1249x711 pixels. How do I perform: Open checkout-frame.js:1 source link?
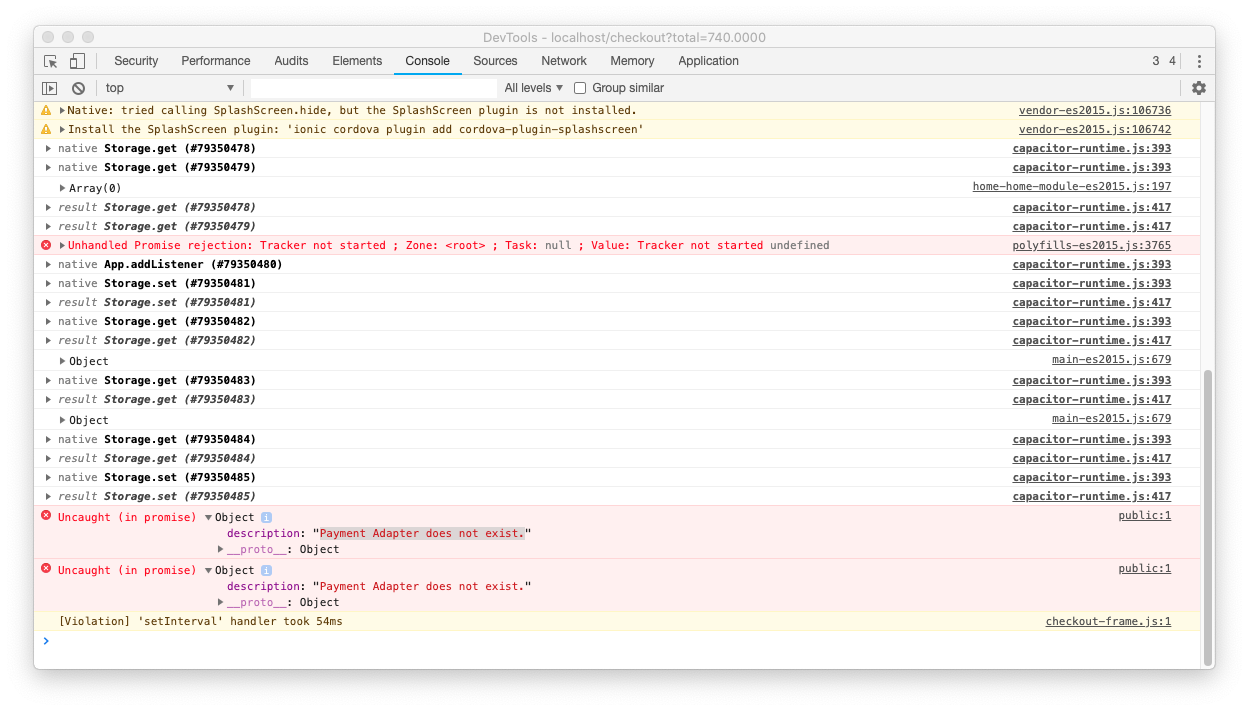pyautogui.click(x=1108, y=621)
